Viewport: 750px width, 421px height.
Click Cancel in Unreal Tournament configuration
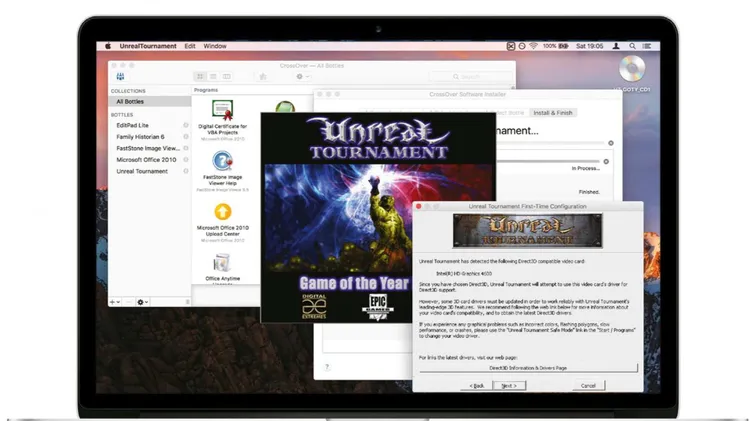click(588, 386)
